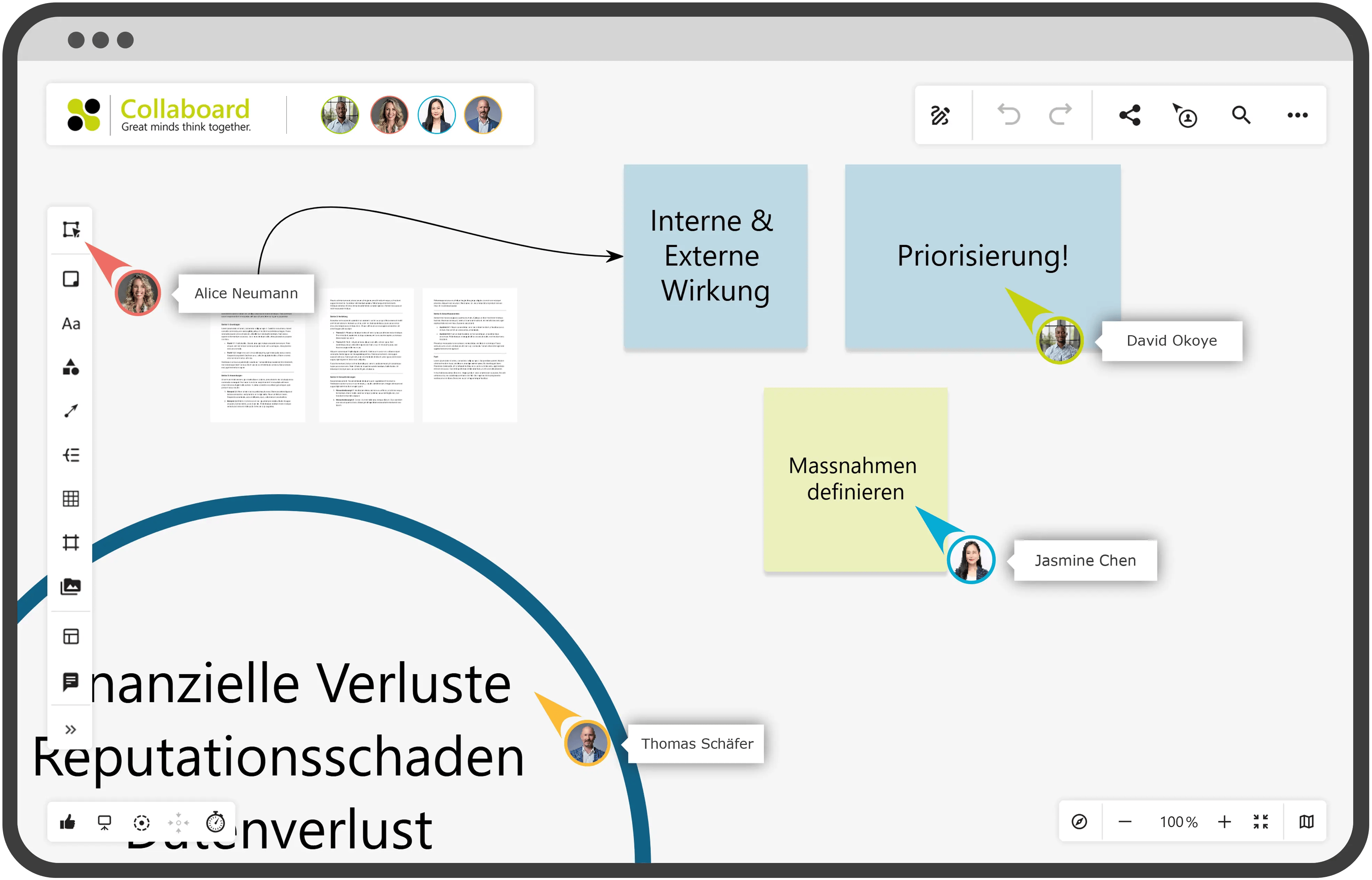Open the image gallery tool
Image resolution: width=1372 pixels, height=880 pixels.
[x=71, y=587]
